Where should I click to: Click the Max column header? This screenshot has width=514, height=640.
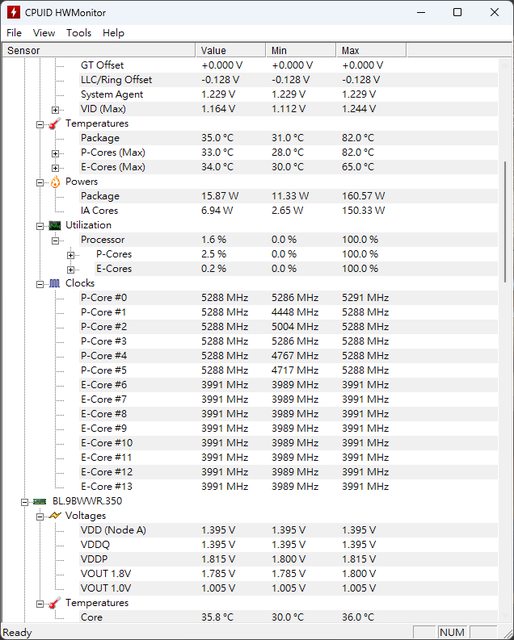[x=371, y=50]
